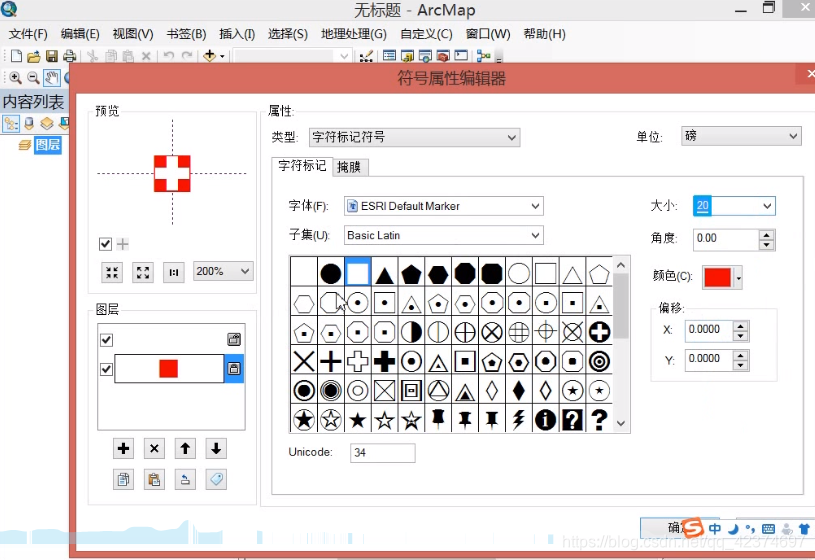The height and width of the screenshot is (560, 815).
Task: Switch to the 掩膜 tab
Action: 349,167
